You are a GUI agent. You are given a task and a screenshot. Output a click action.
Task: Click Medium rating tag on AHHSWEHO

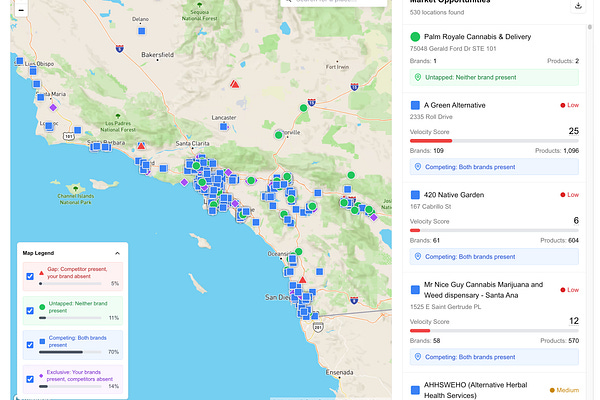pyautogui.click(x=564, y=390)
